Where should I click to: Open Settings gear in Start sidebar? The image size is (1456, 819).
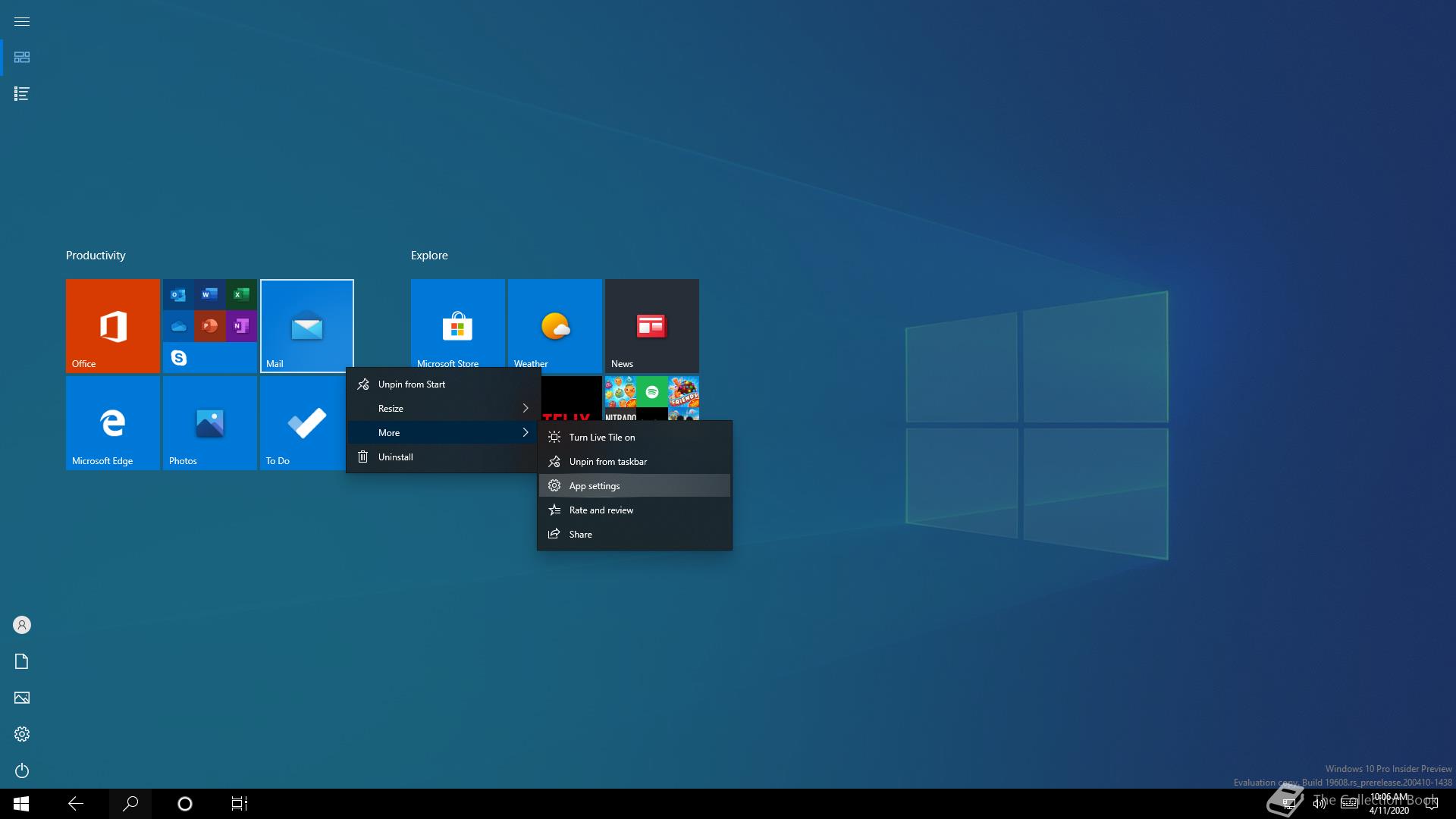[22, 734]
